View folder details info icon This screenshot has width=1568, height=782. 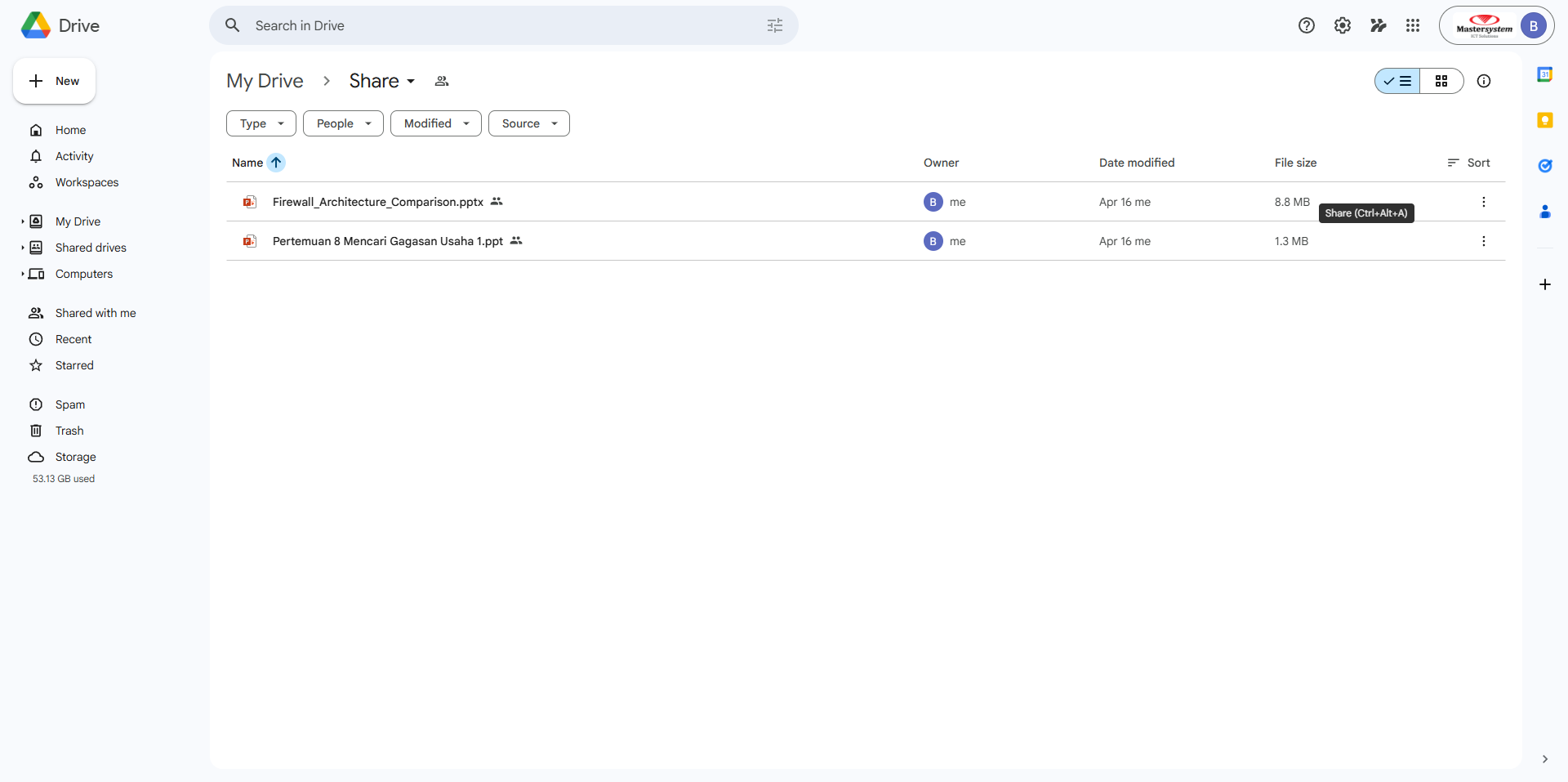(1484, 81)
